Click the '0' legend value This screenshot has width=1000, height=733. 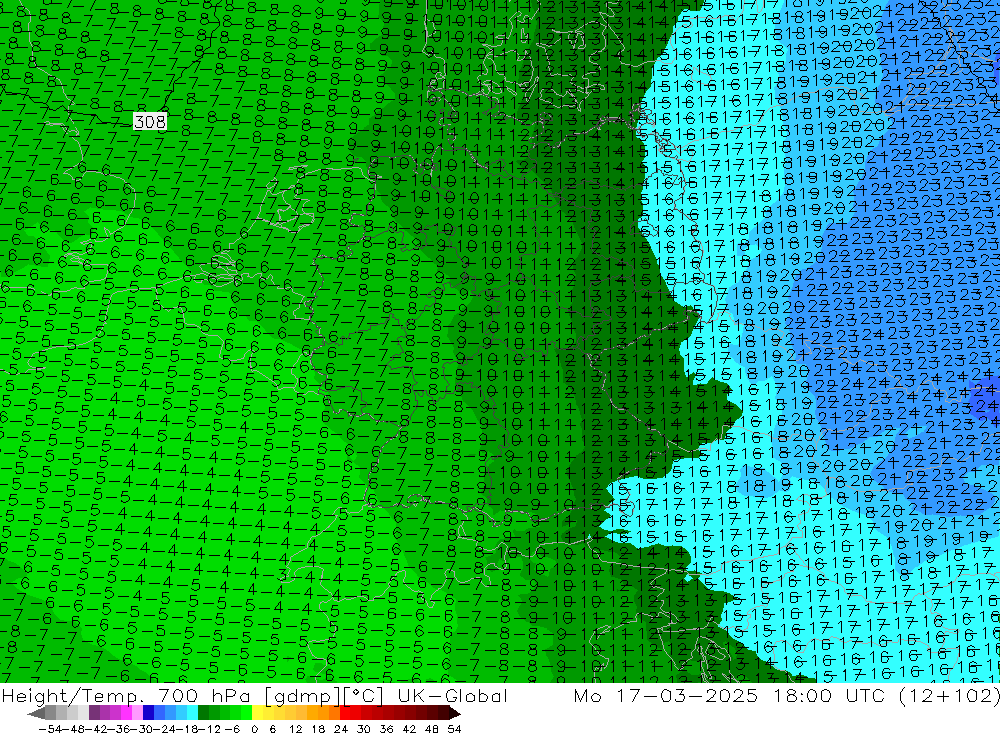tap(254, 728)
